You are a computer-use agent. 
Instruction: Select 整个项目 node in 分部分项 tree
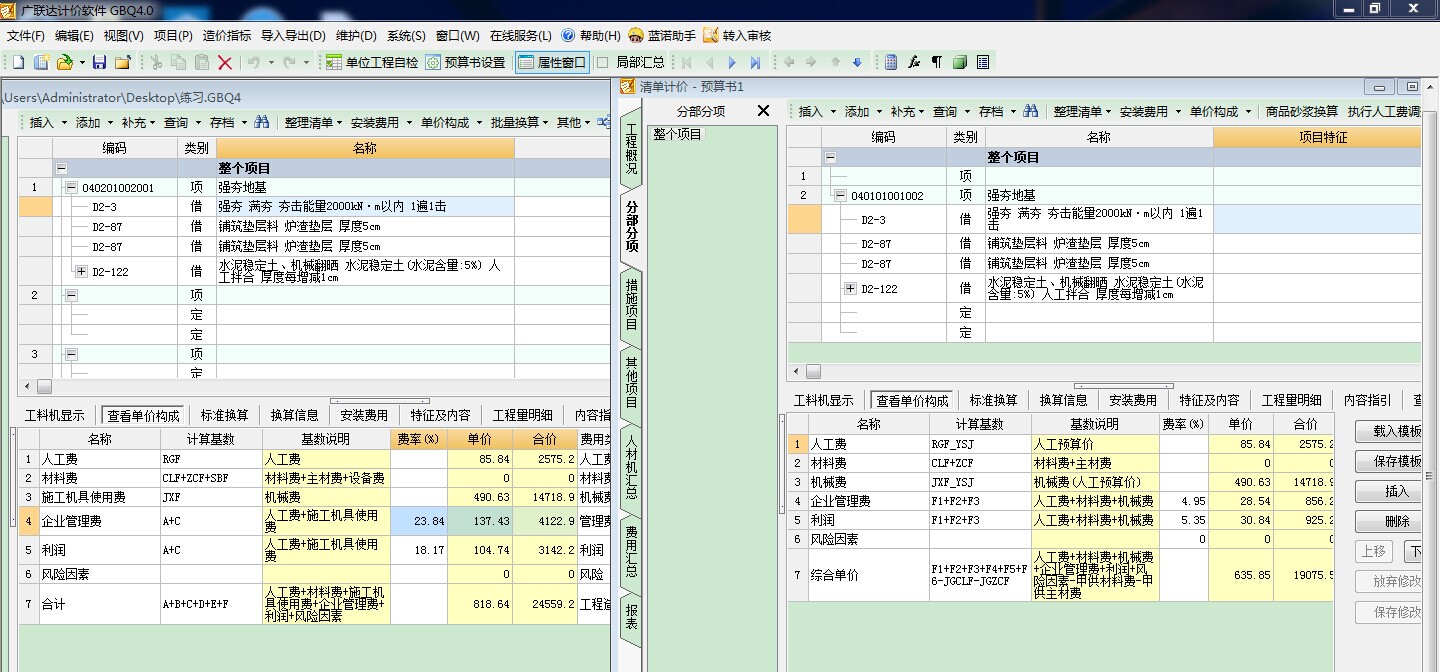coord(678,133)
